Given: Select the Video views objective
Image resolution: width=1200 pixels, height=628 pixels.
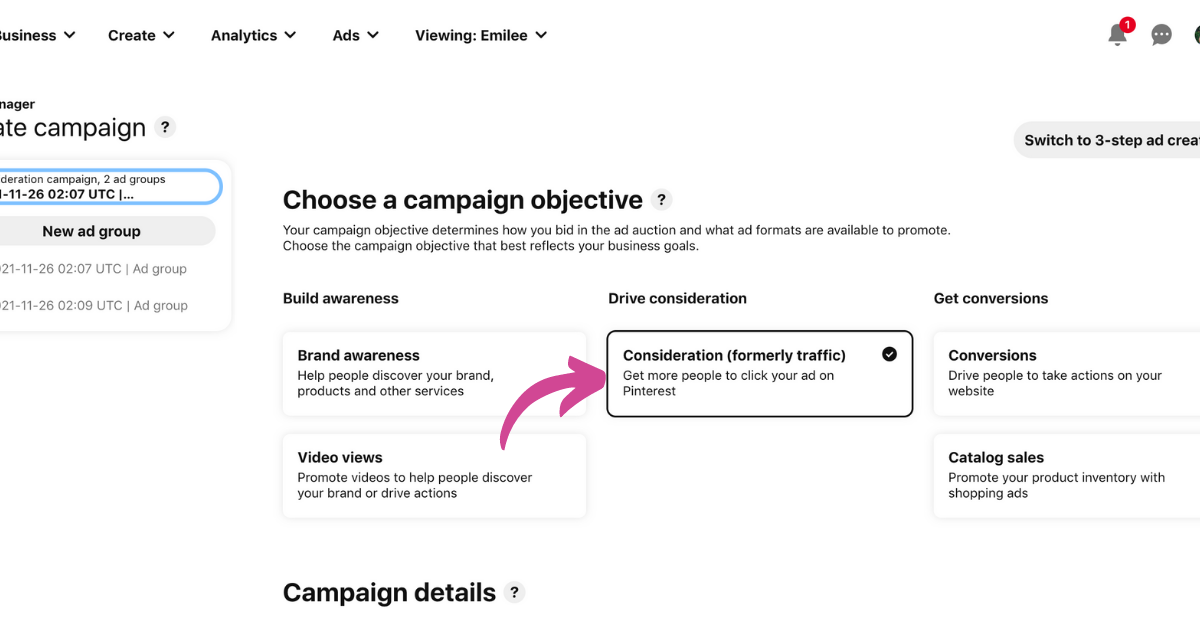Looking at the screenshot, I should tap(434, 475).
